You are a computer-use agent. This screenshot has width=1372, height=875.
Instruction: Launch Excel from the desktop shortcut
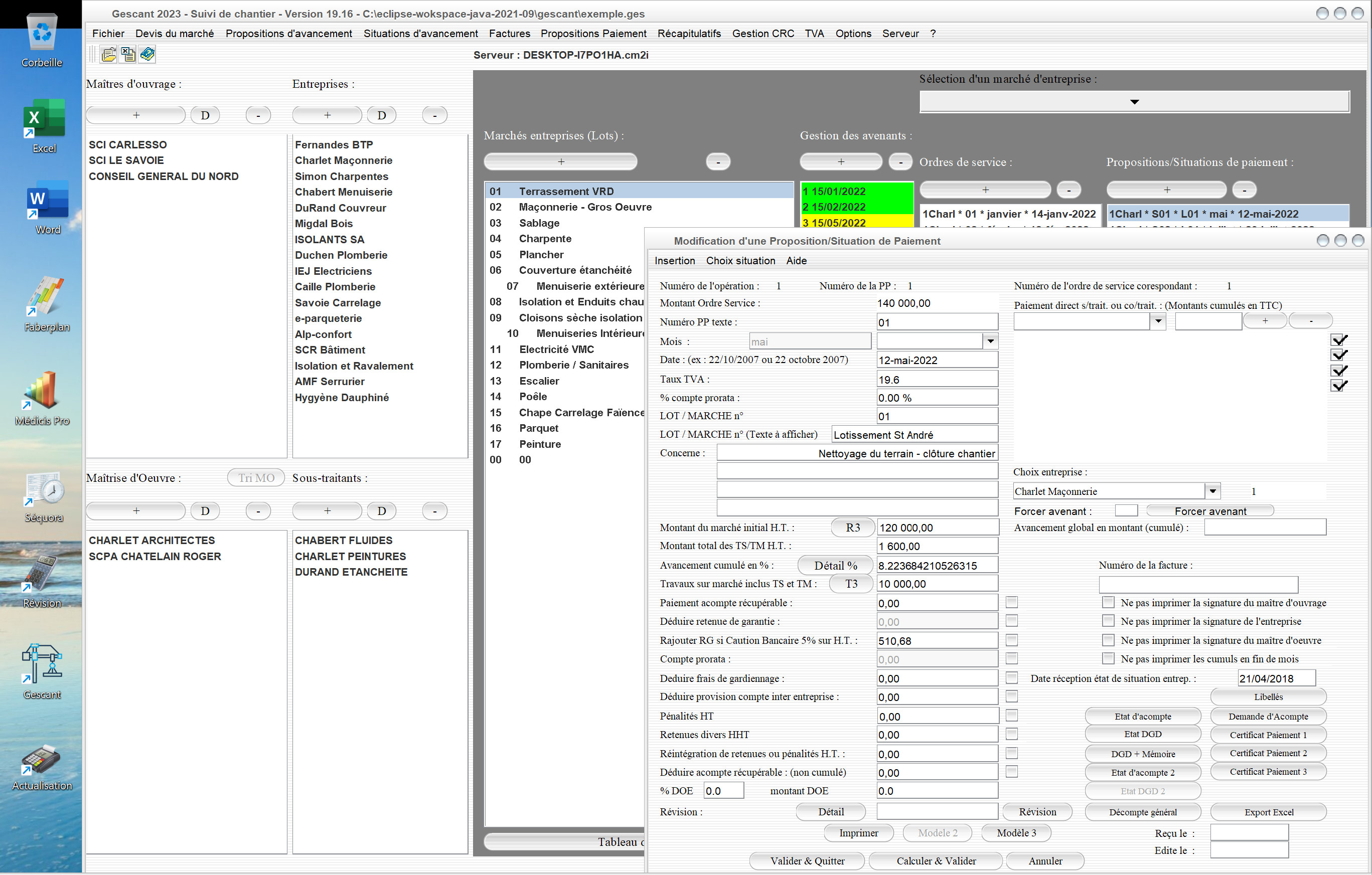[44, 125]
